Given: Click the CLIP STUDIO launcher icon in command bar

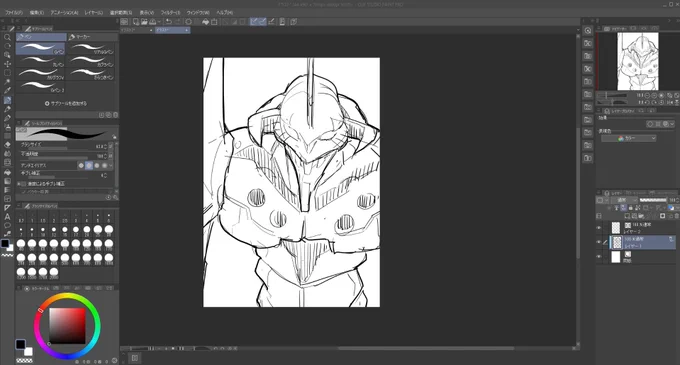Looking at the screenshot, I should tap(124, 22).
